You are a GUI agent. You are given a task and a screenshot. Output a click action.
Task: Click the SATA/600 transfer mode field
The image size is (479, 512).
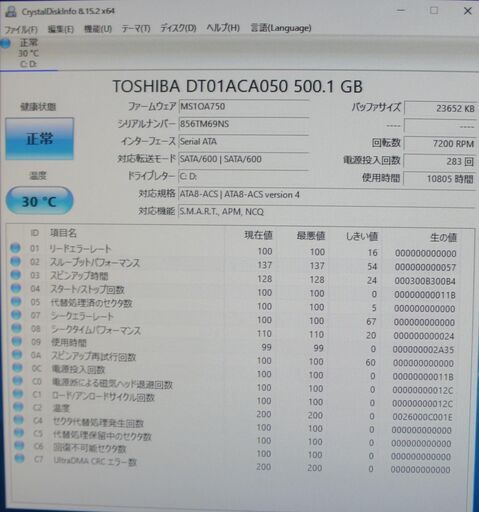click(244, 160)
